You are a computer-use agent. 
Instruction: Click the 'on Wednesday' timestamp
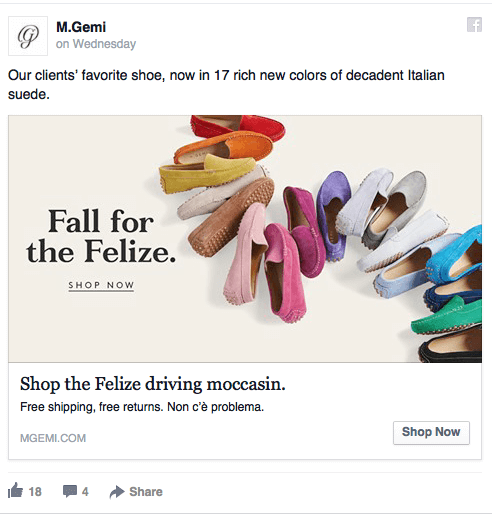point(96,44)
